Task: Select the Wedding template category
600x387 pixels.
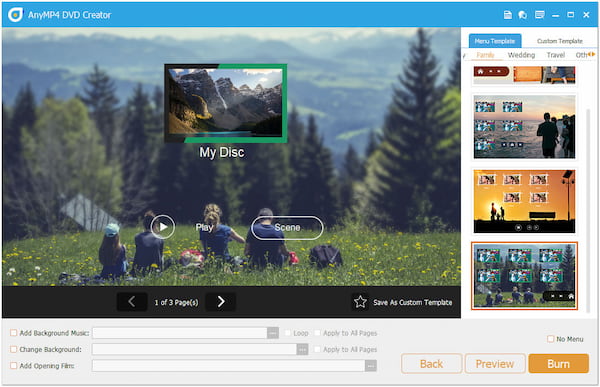Action: point(521,55)
